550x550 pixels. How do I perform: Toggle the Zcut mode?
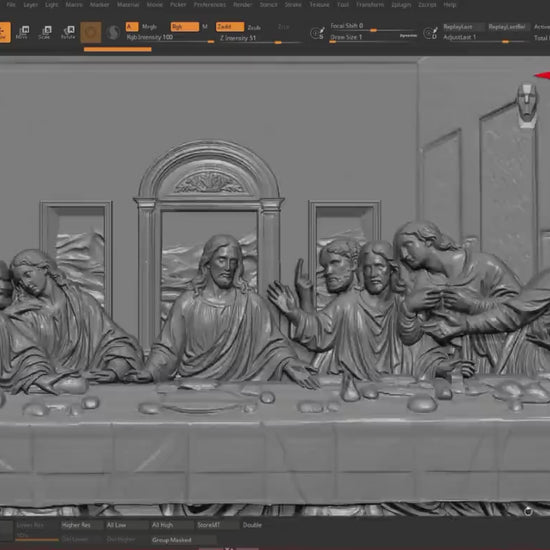point(283,27)
